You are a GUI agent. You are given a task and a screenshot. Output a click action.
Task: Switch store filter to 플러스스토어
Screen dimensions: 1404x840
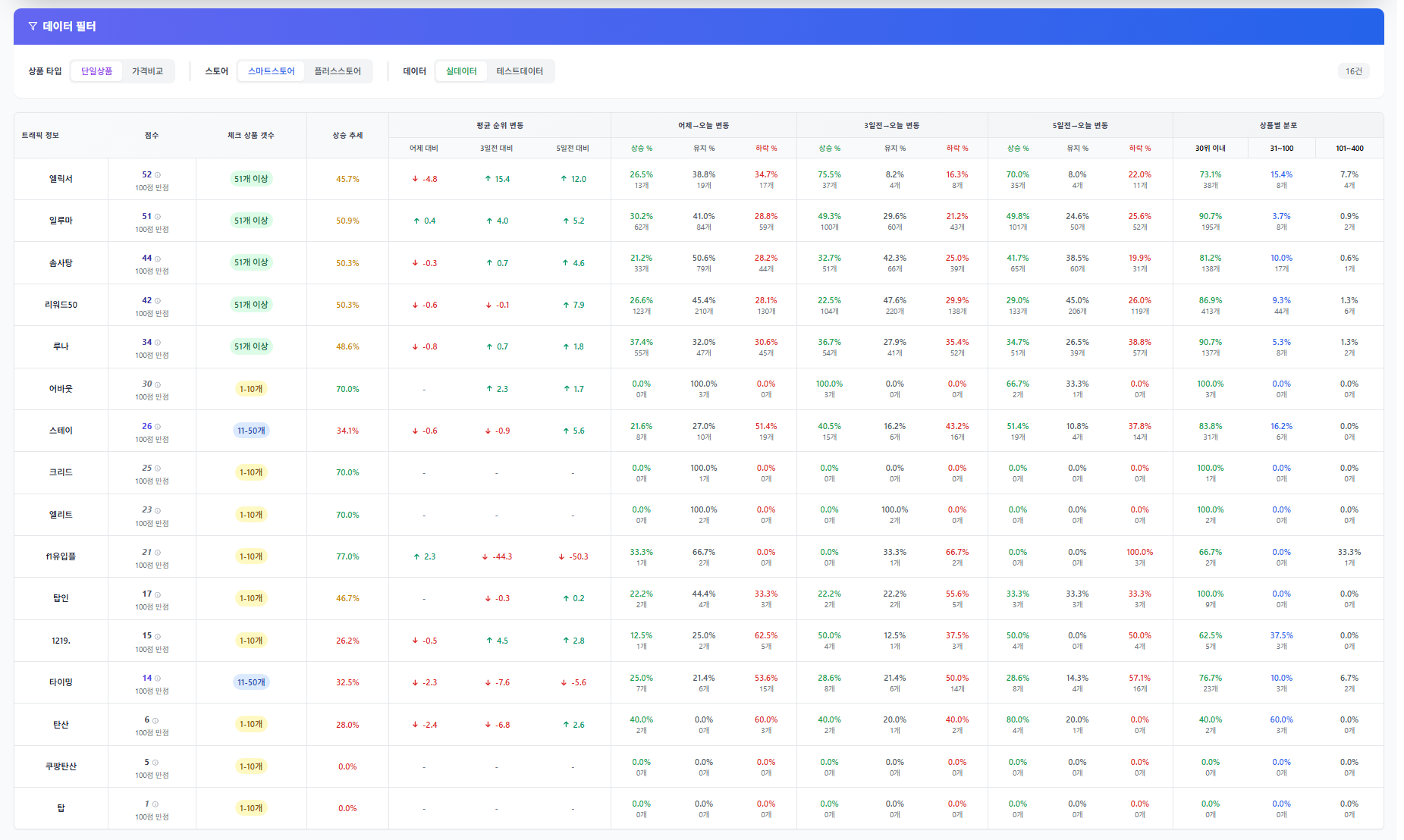[x=338, y=71]
